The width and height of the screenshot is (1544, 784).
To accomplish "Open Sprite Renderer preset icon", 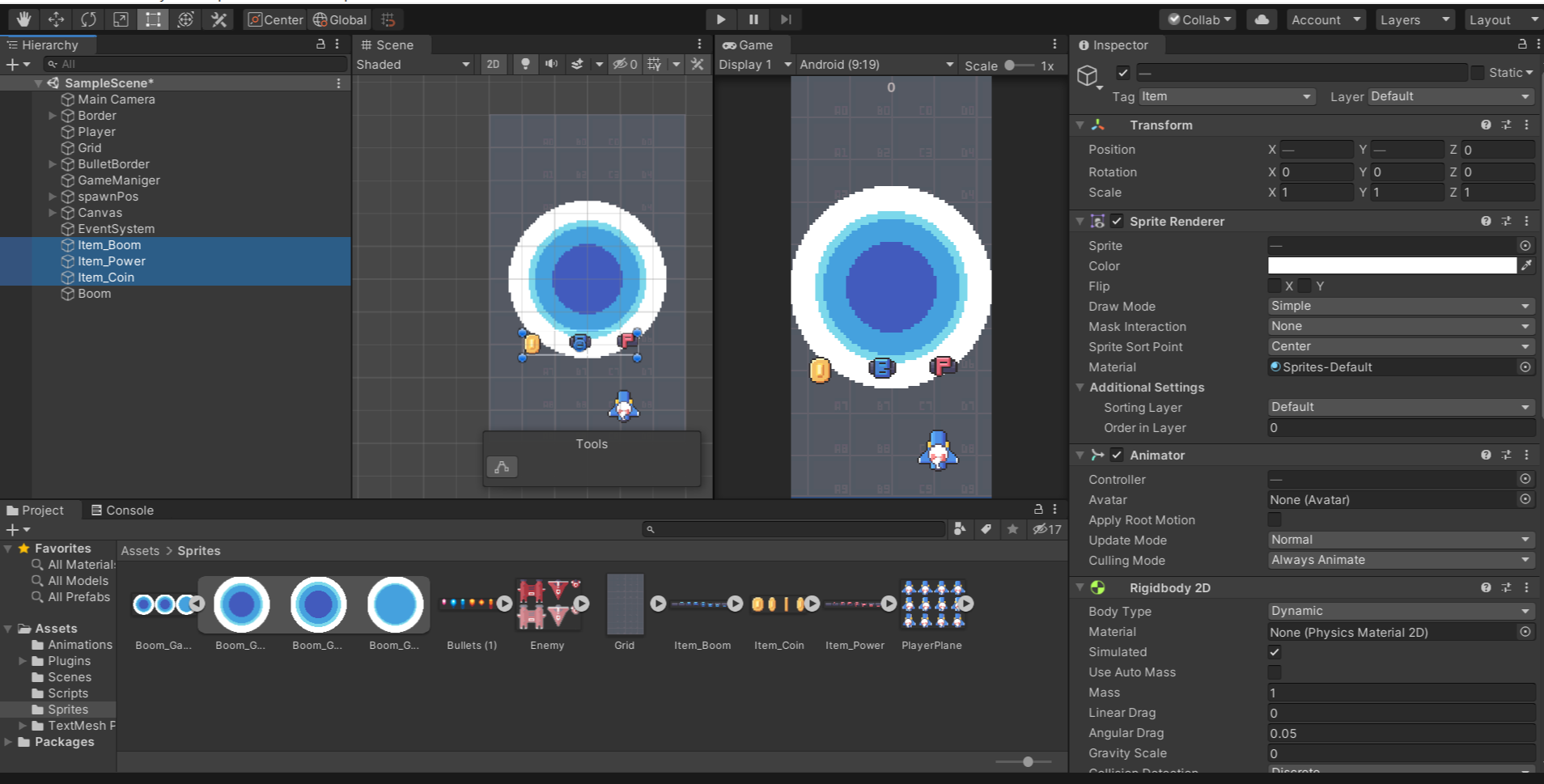I will [x=1506, y=221].
